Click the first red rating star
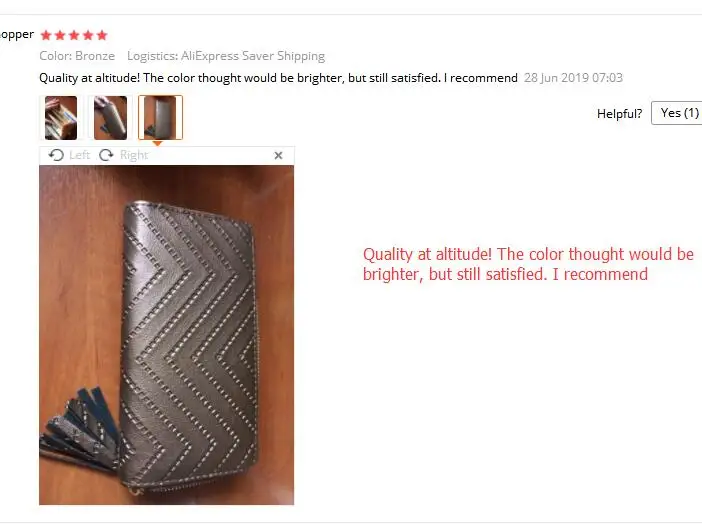The image size is (702, 524). coord(46,35)
